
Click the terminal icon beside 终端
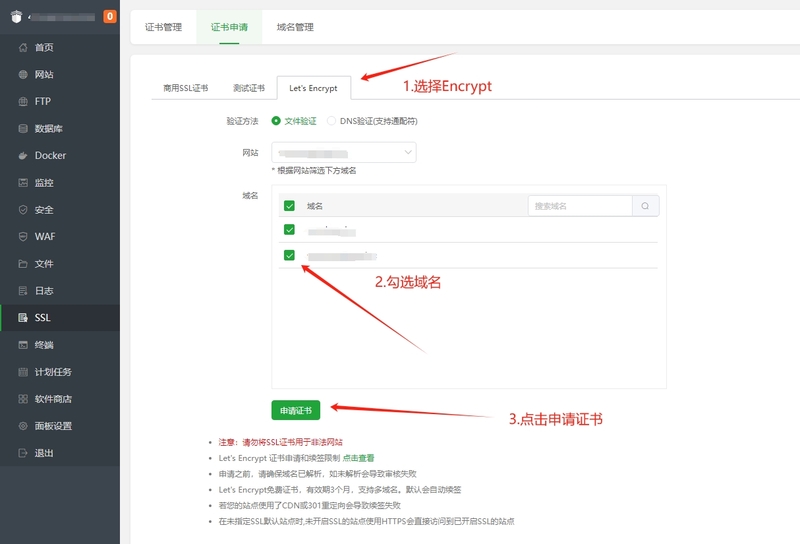pyautogui.click(x=23, y=345)
